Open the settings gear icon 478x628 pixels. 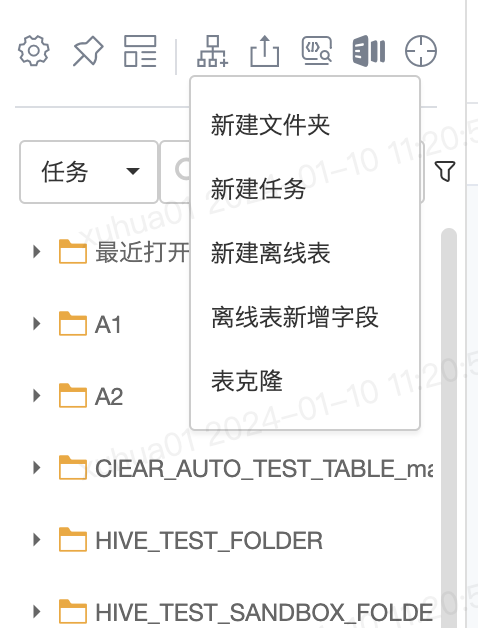pyautogui.click(x=34, y=51)
